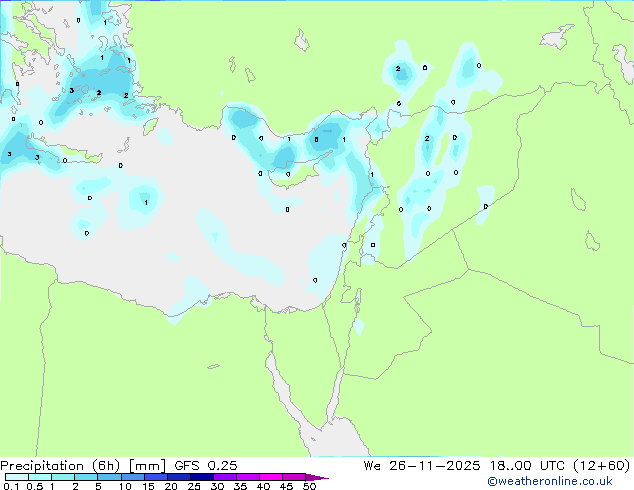Click the 'GFS 0.25' model label
This screenshot has height=490, width=634.
[x=206, y=466]
